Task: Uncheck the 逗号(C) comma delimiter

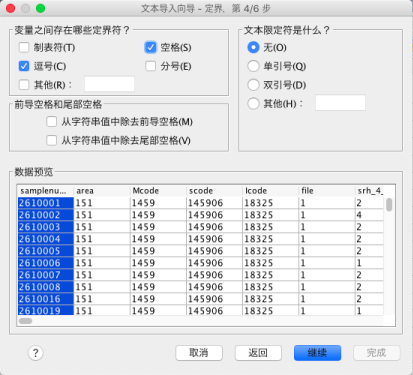Action: coord(24,66)
